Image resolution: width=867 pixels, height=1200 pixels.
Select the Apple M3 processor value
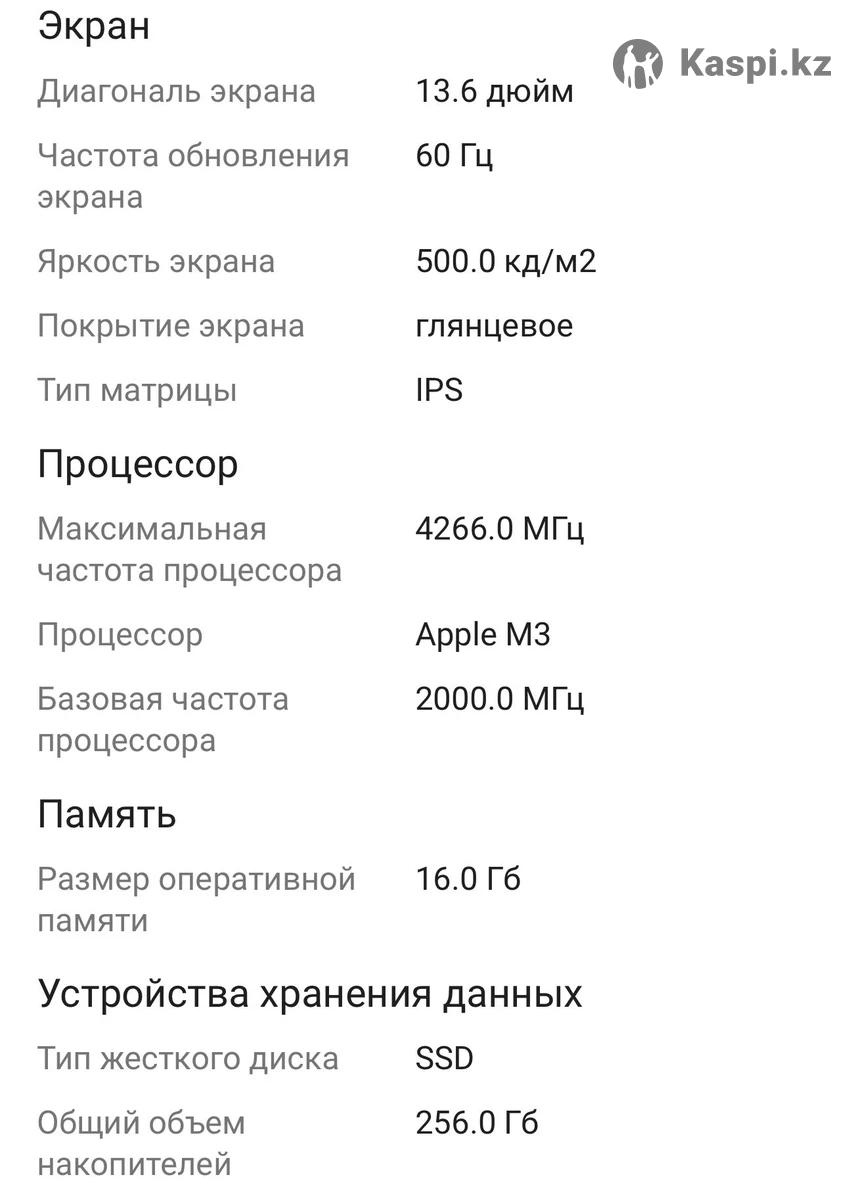483,635
